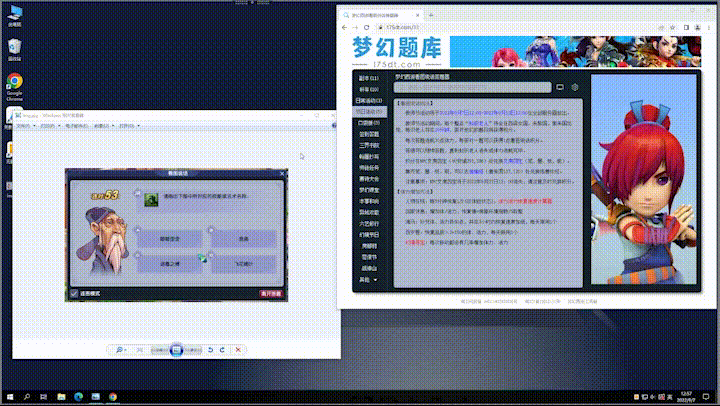Open Google Chrome desktop shortcut
Viewport: 720px width, 406px height.
click(x=14, y=87)
